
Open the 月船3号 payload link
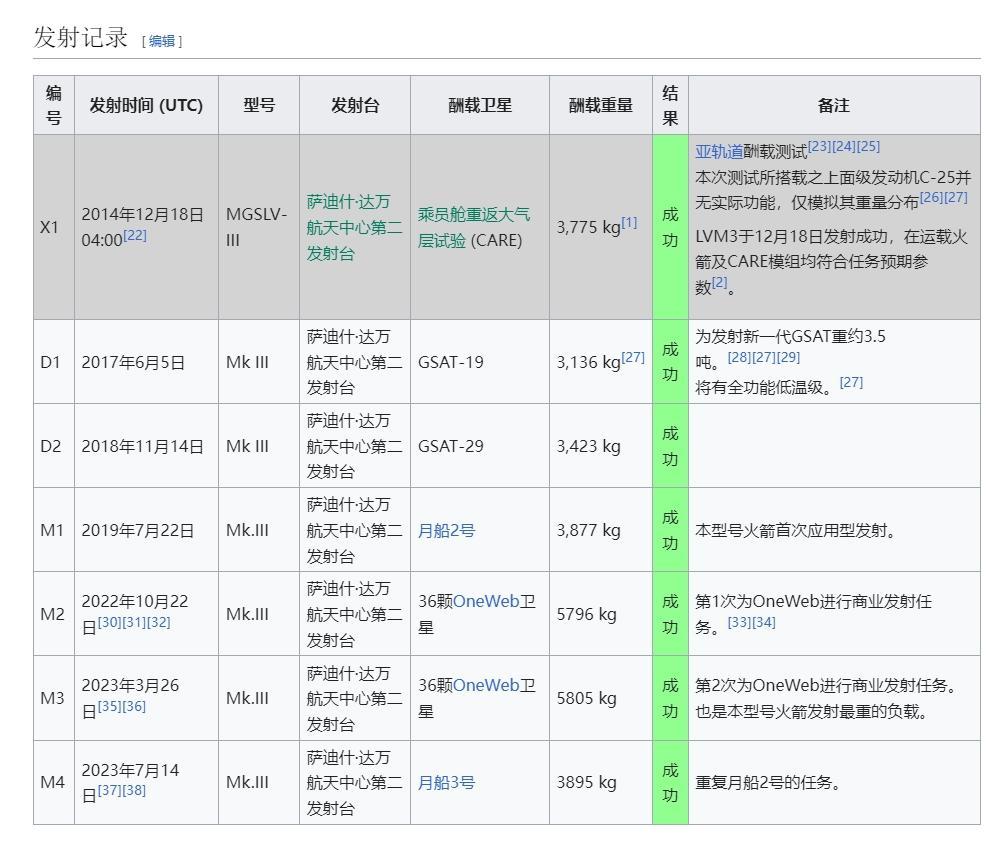446,782
